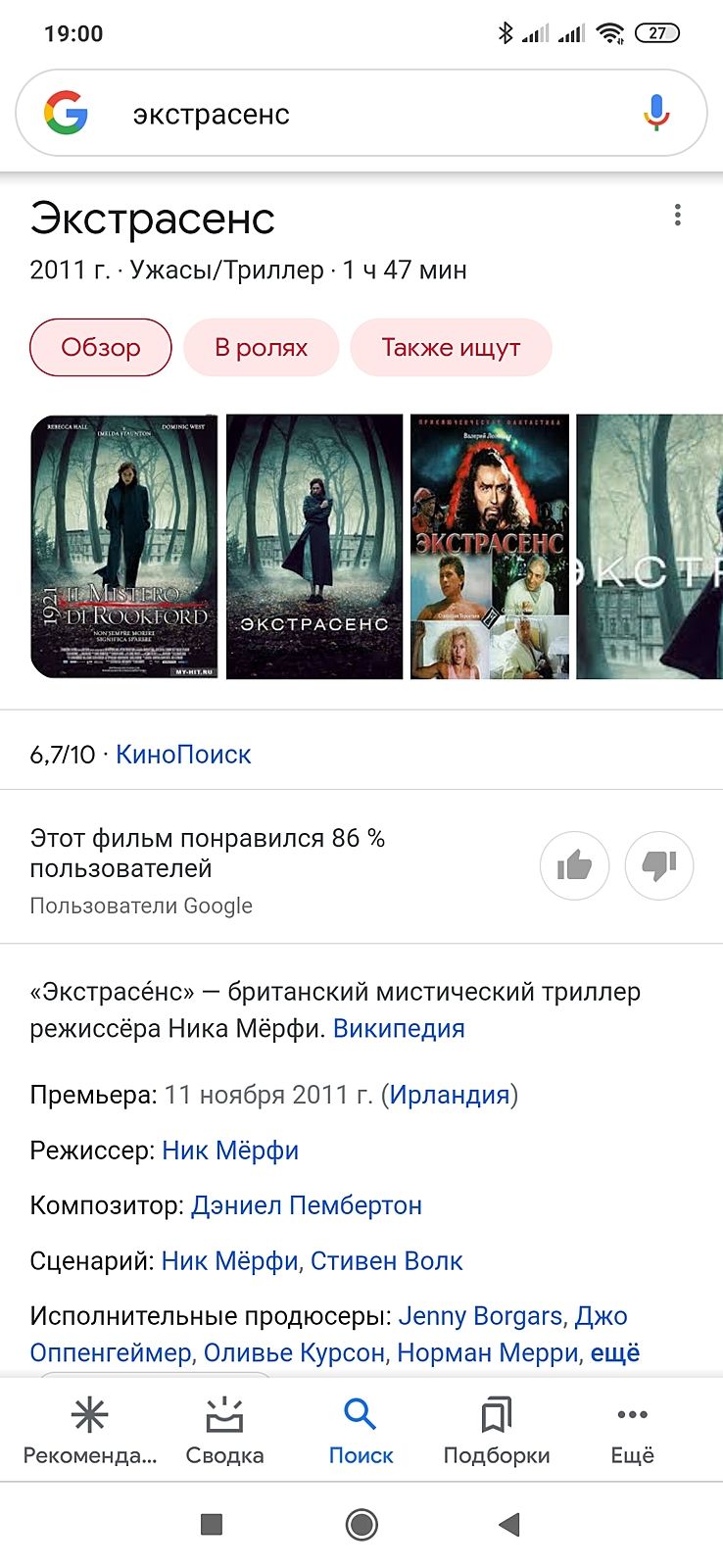Open the Подборки collections tab
Image resolution: width=723 pixels, height=1568 pixels.
(x=497, y=1430)
